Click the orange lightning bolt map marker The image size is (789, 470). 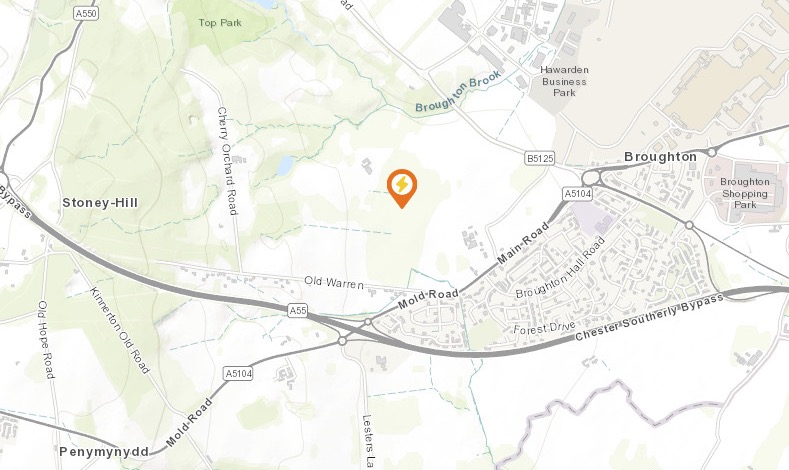(402, 188)
